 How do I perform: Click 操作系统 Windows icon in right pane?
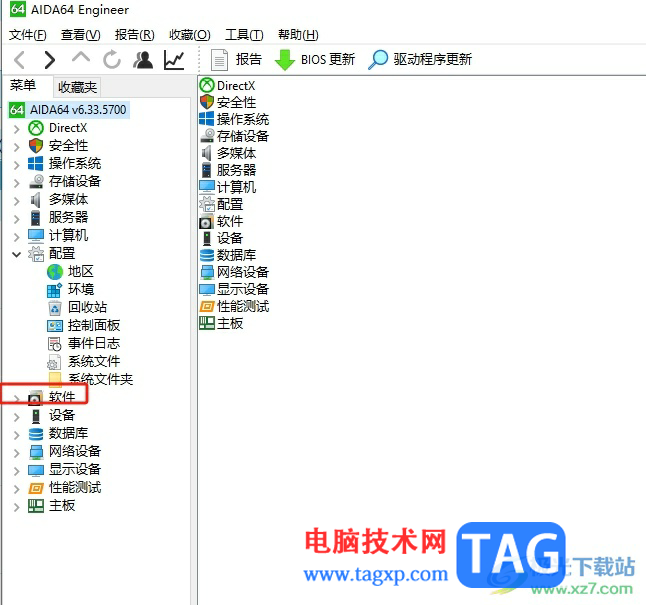pos(207,119)
